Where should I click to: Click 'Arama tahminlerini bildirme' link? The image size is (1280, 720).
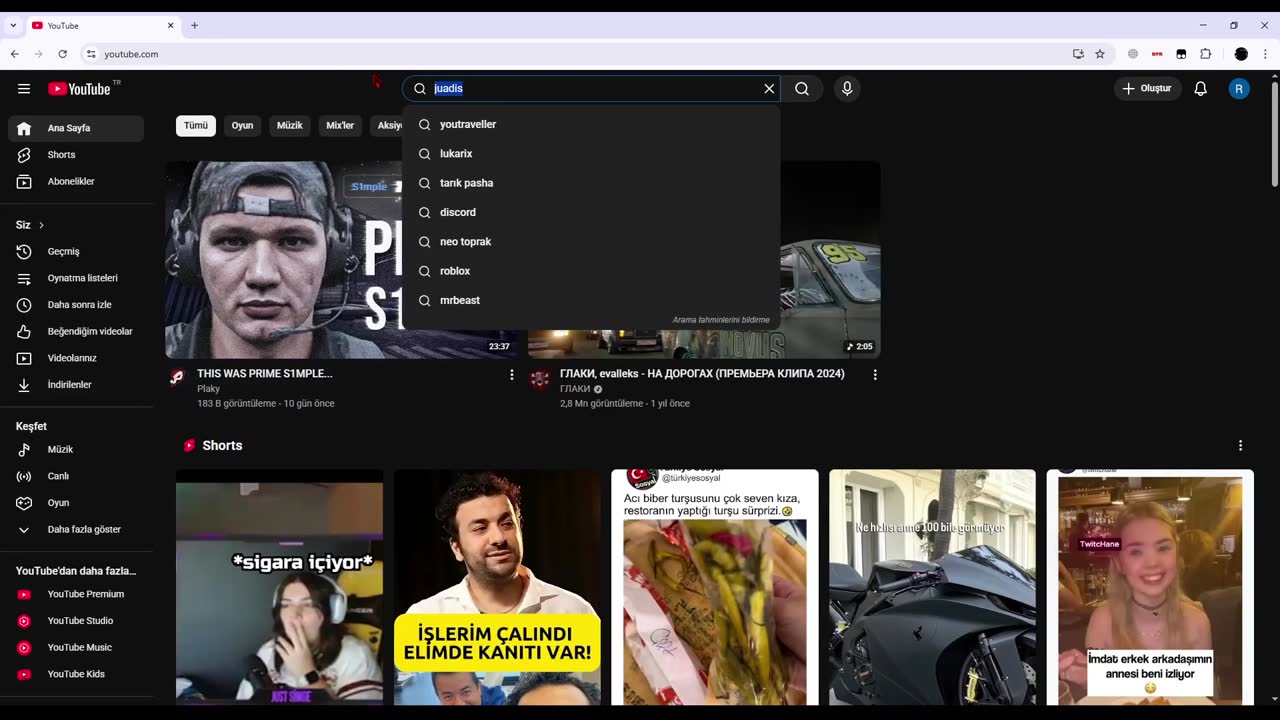(720, 320)
